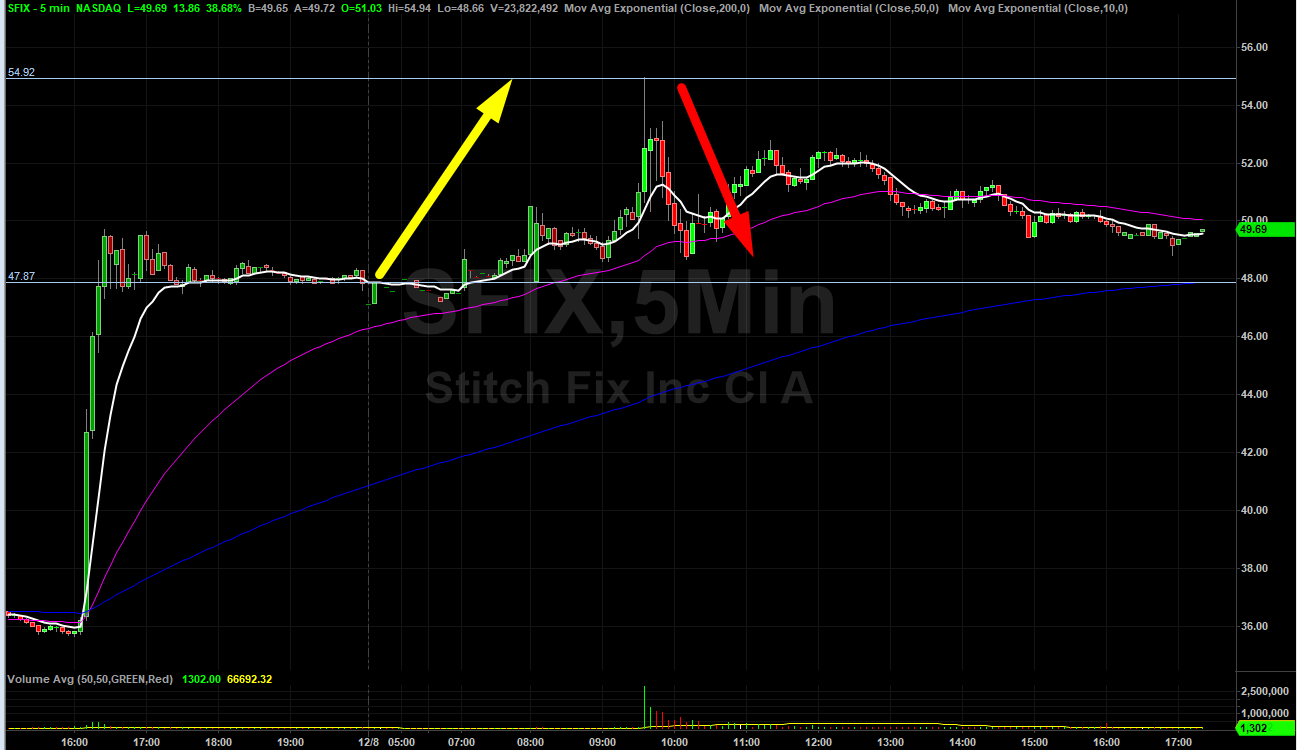Select the red downward arrow drawing
The height and width of the screenshot is (750, 1297).
(x=714, y=168)
